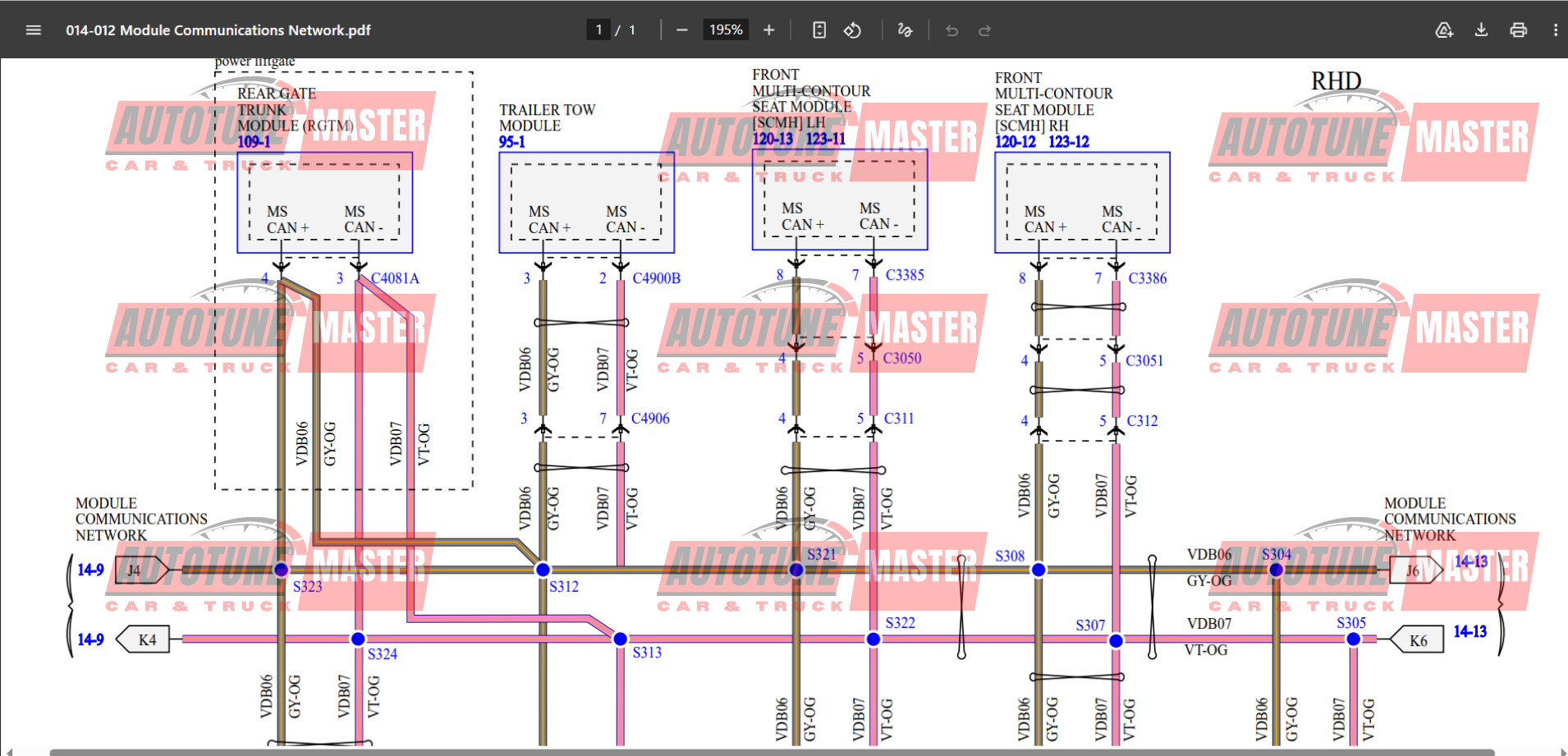Click splice label S308
This screenshot has width=1568, height=756.
[1010, 557]
